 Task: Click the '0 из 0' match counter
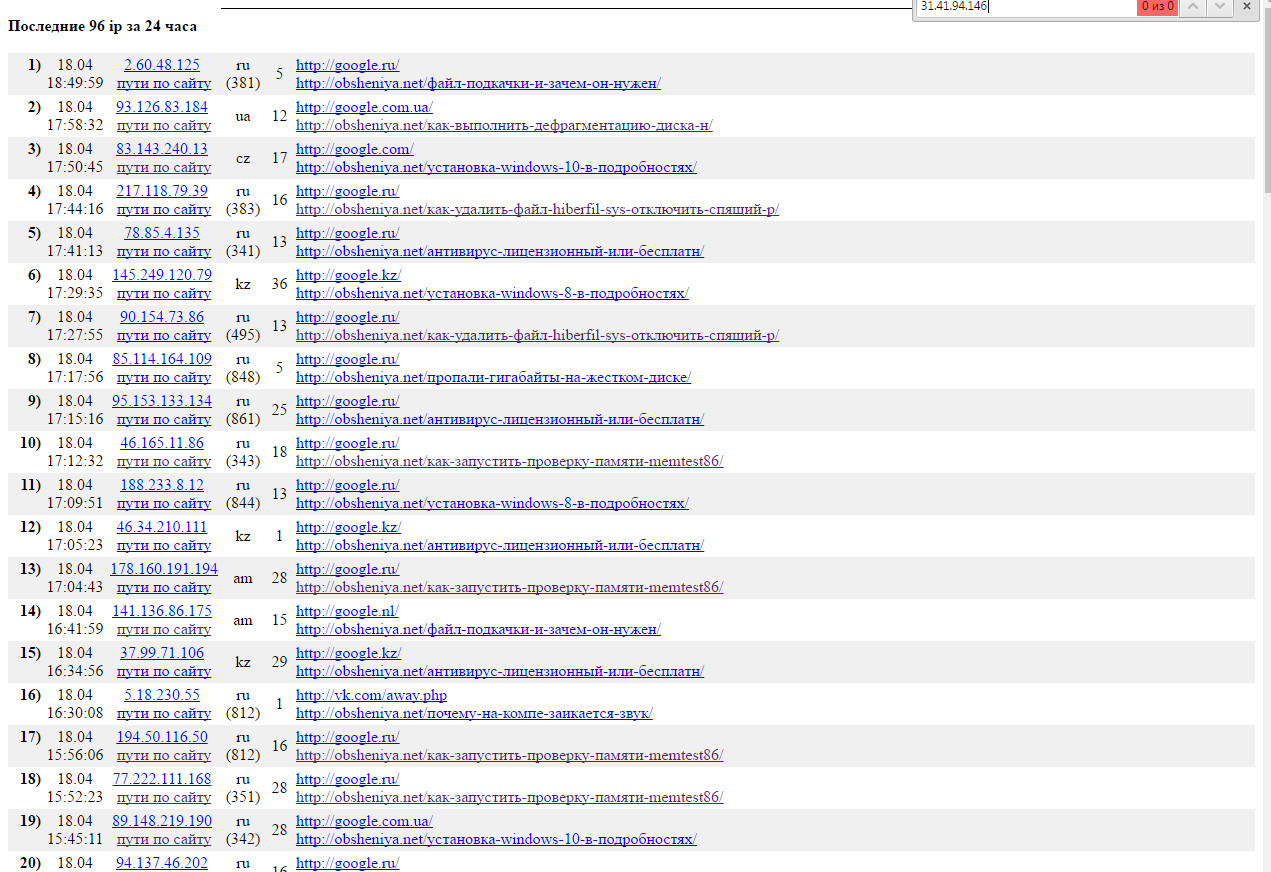pyautogui.click(x=1157, y=6)
